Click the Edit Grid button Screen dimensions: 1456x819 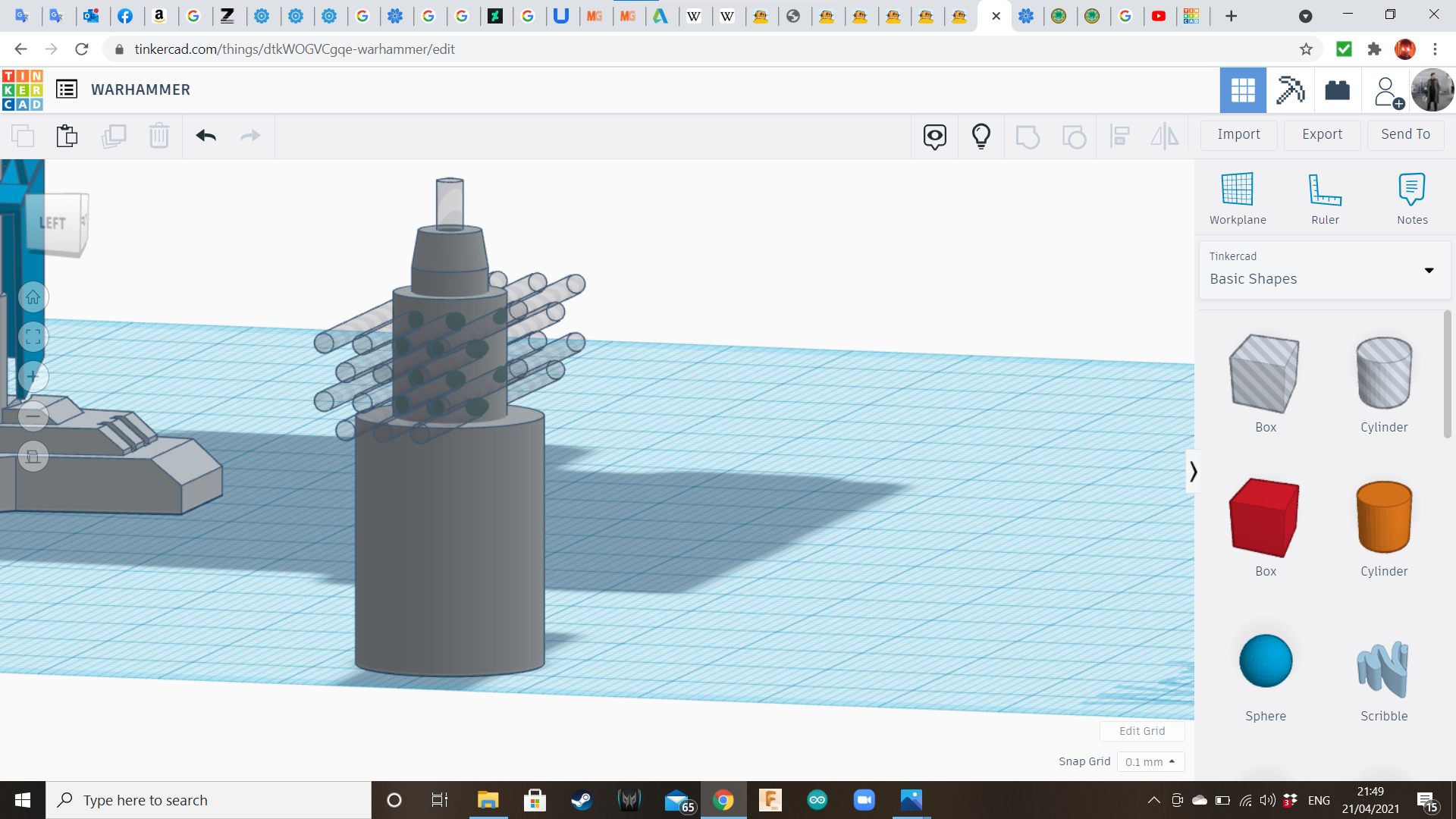click(x=1141, y=731)
